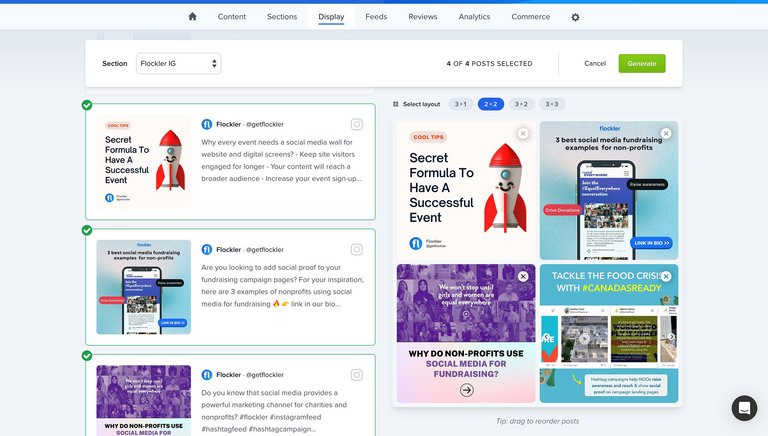The image size is (768, 436).
Task: Click Instagram icon on Secret Formula post
Action: pyautogui.click(x=357, y=124)
